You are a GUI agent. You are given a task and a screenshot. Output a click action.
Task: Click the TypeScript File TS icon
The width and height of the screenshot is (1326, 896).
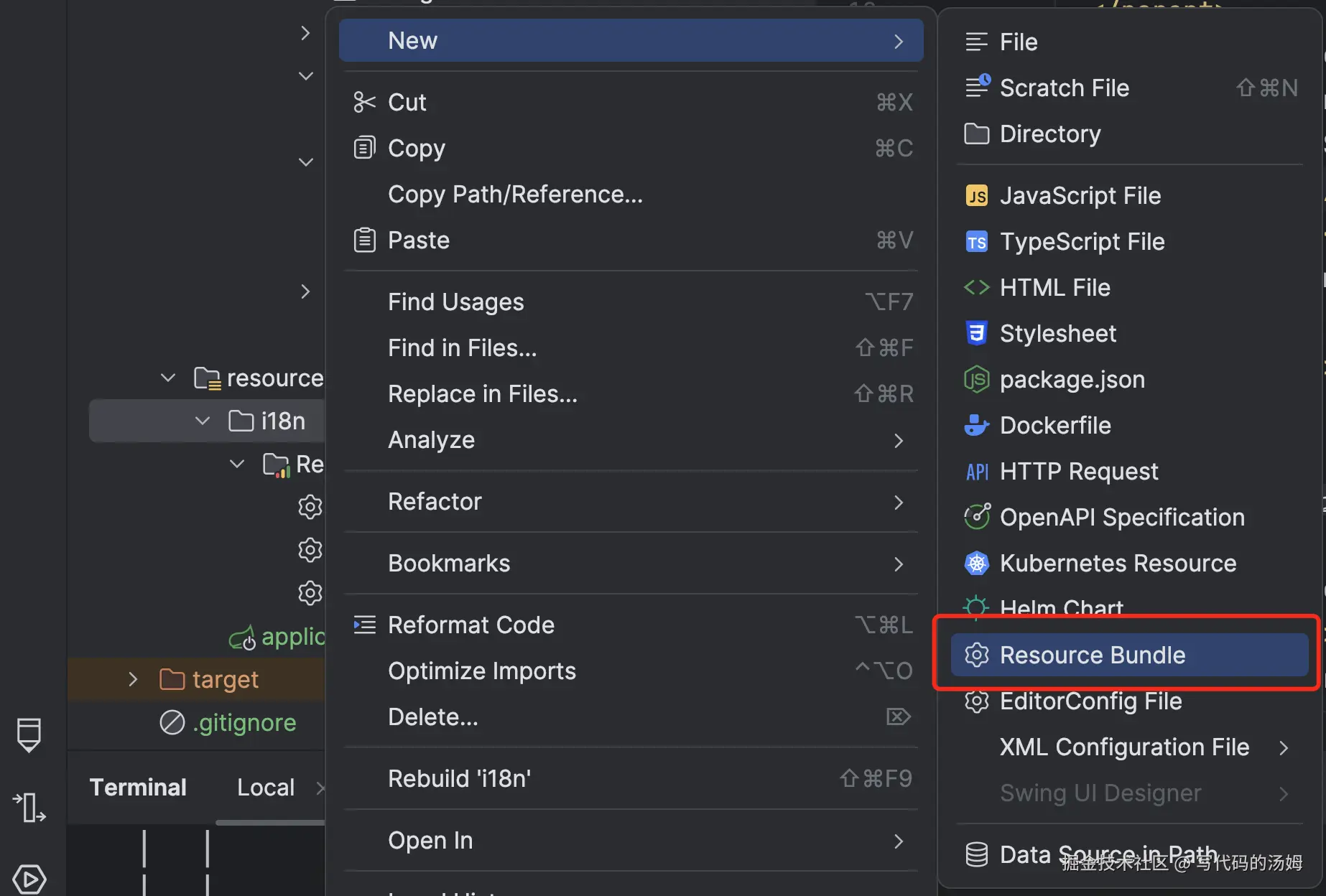pyautogui.click(x=976, y=242)
